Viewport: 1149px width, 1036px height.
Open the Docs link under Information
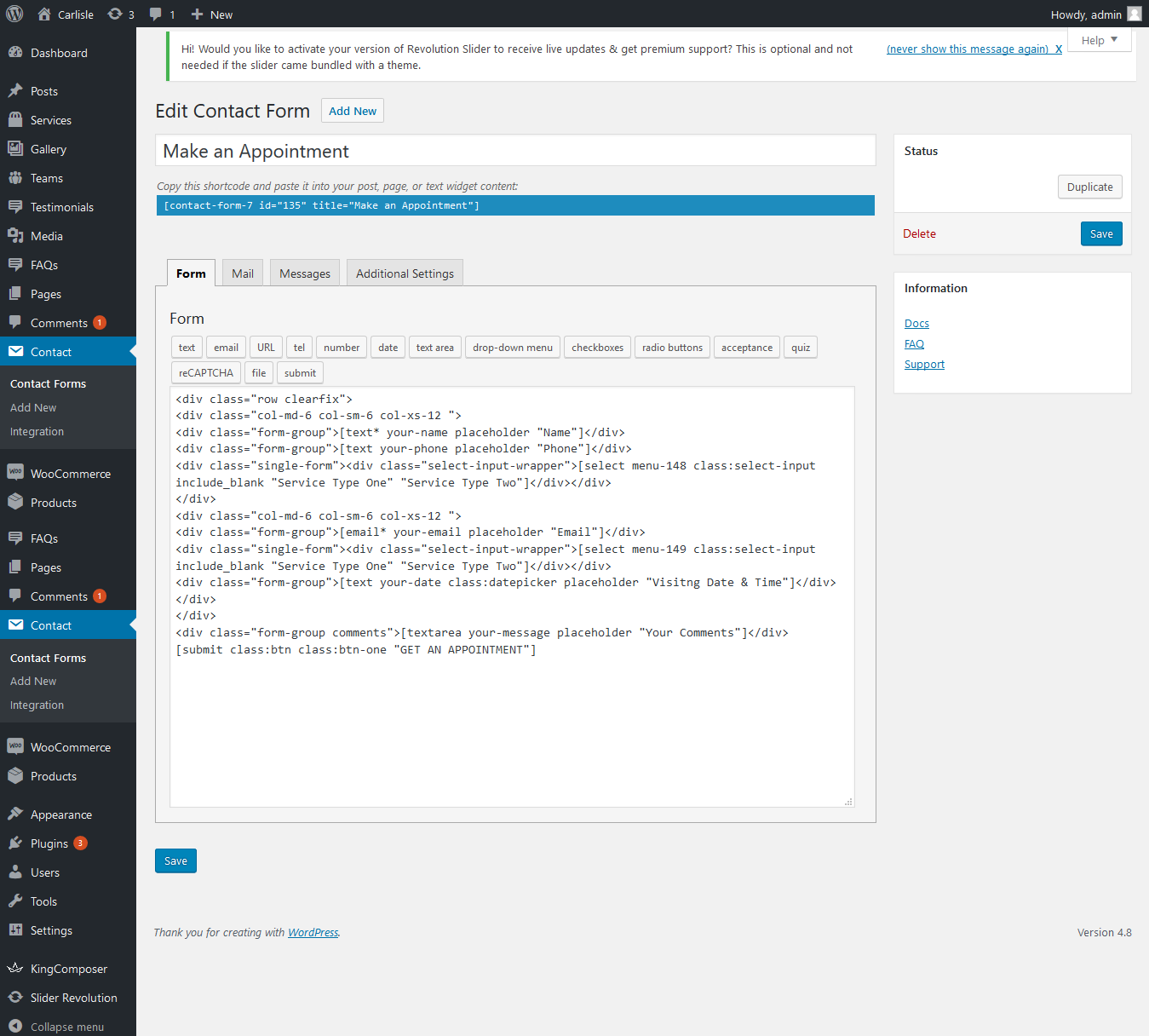tap(916, 324)
